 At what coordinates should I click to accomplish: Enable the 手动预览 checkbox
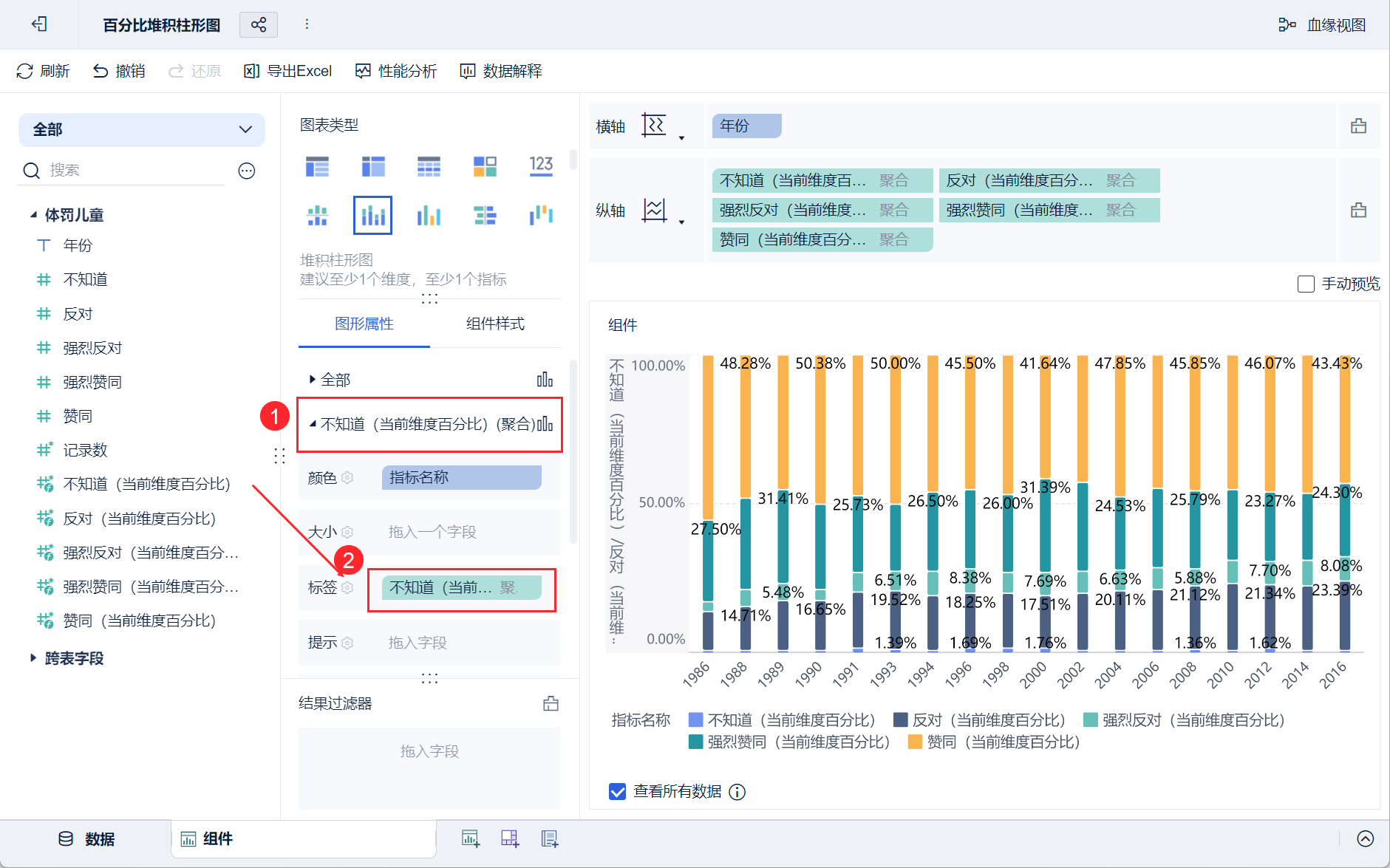click(x=1306, y=284)
